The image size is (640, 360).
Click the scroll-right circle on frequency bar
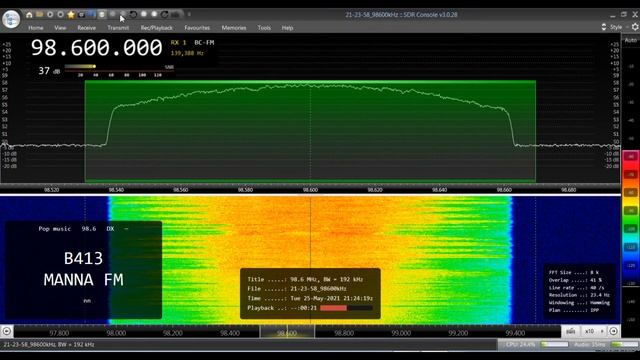click(x=613, y=331)
